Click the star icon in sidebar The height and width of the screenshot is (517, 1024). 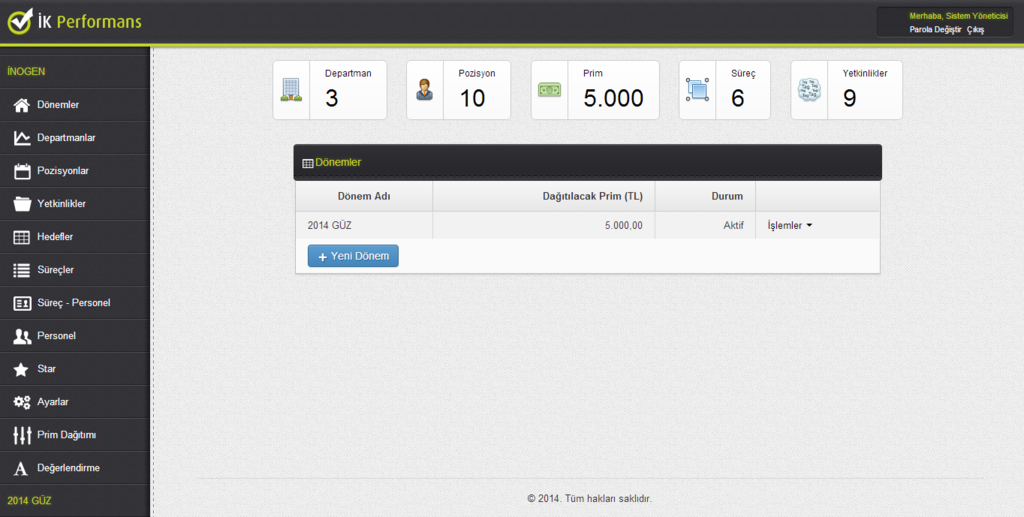pos(21,369)
